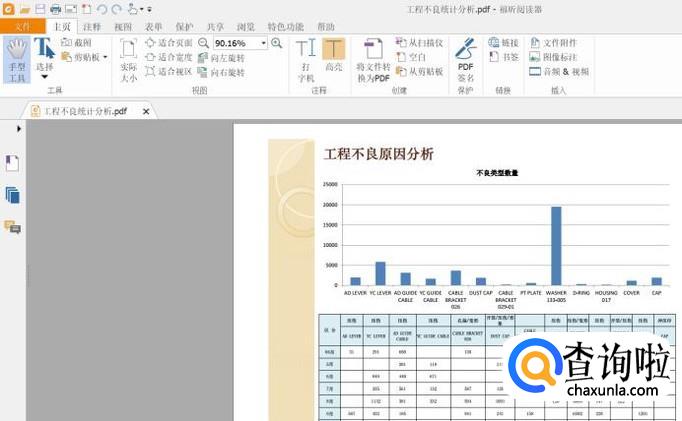This screenshot has height=421, width=682.
Task: Switch to the Help (帮助) tab
Action: point(326,27)
